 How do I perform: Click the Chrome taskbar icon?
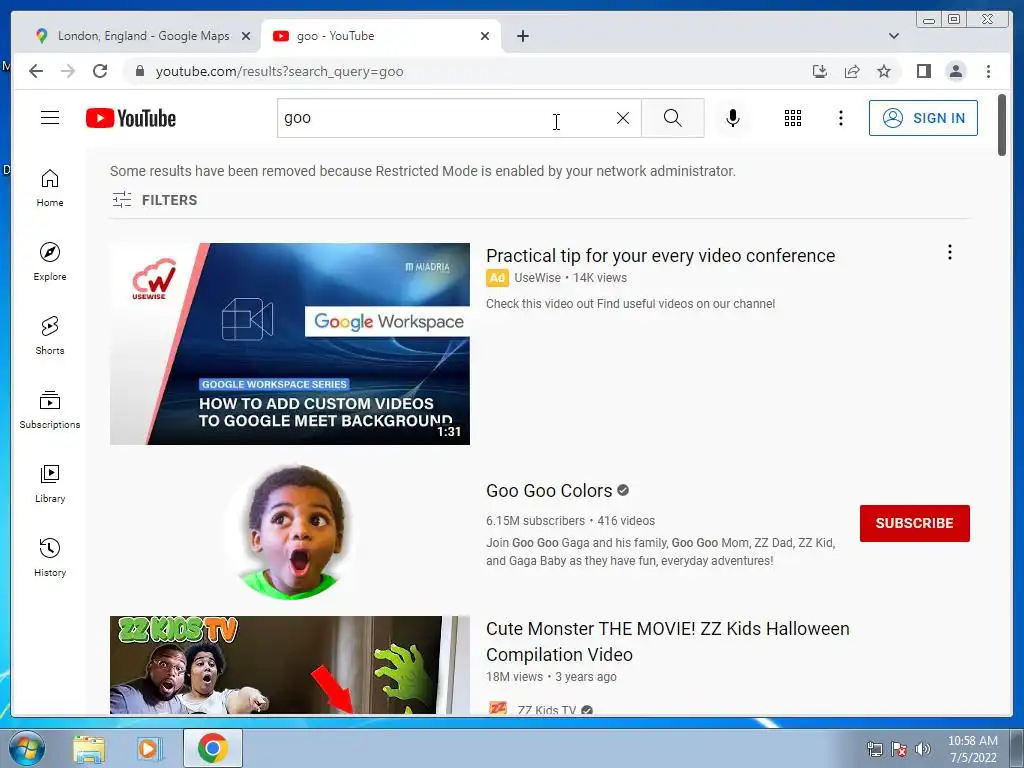pyautogui.click(x=212, y=748)
